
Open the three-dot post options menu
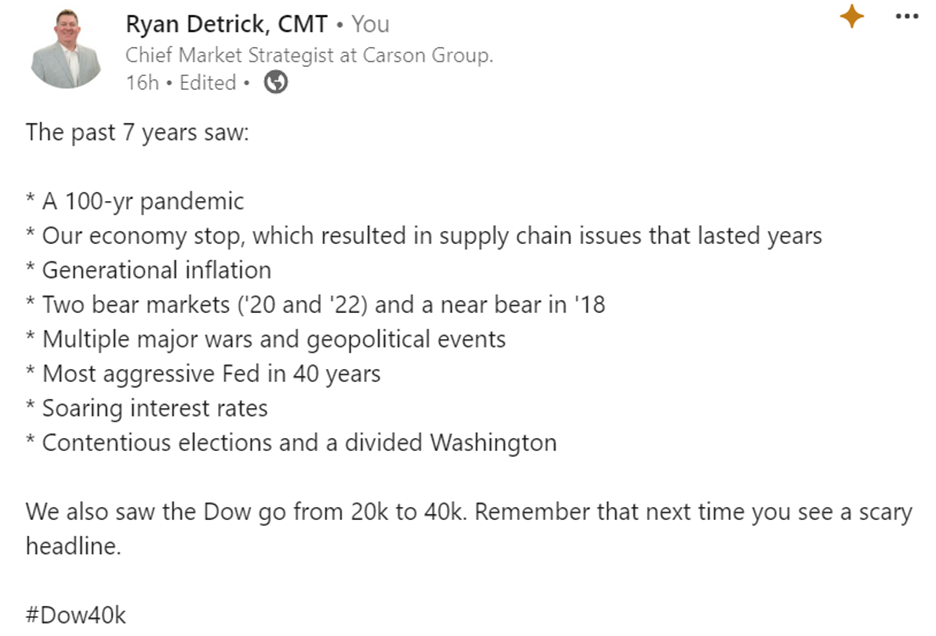click(x=907, y=16)
